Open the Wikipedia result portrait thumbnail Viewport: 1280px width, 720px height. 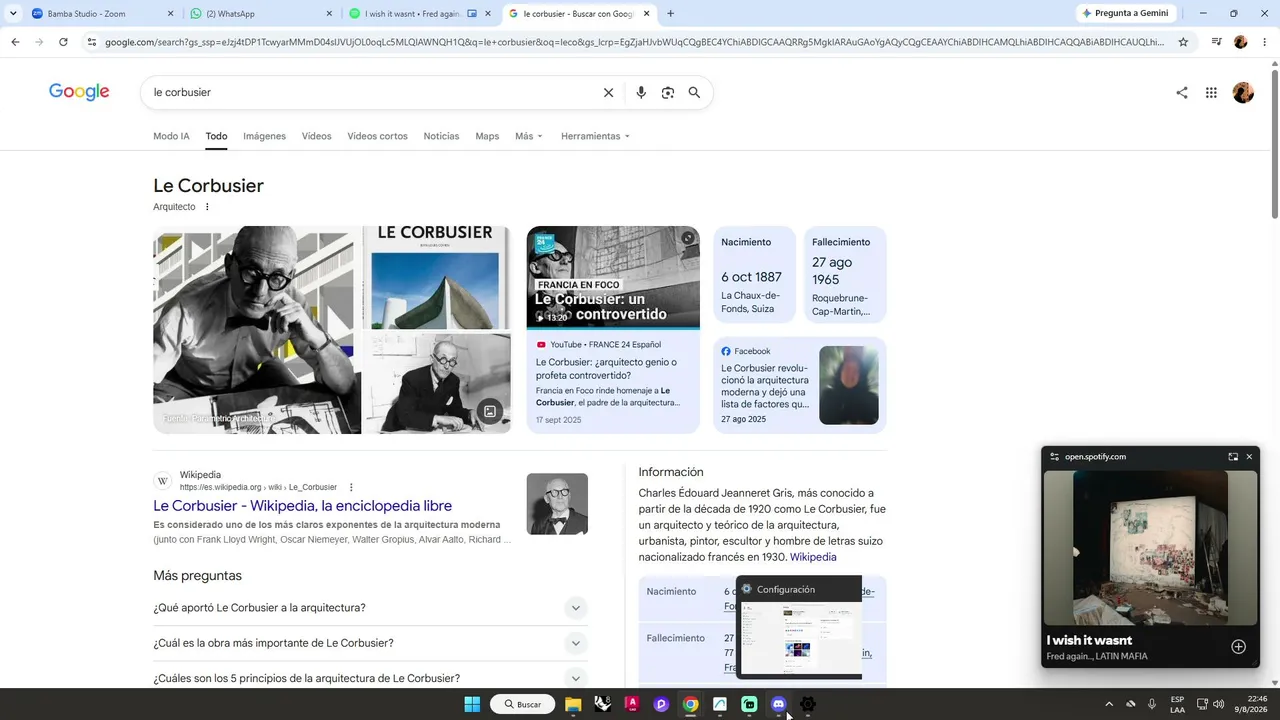[557, 504]
